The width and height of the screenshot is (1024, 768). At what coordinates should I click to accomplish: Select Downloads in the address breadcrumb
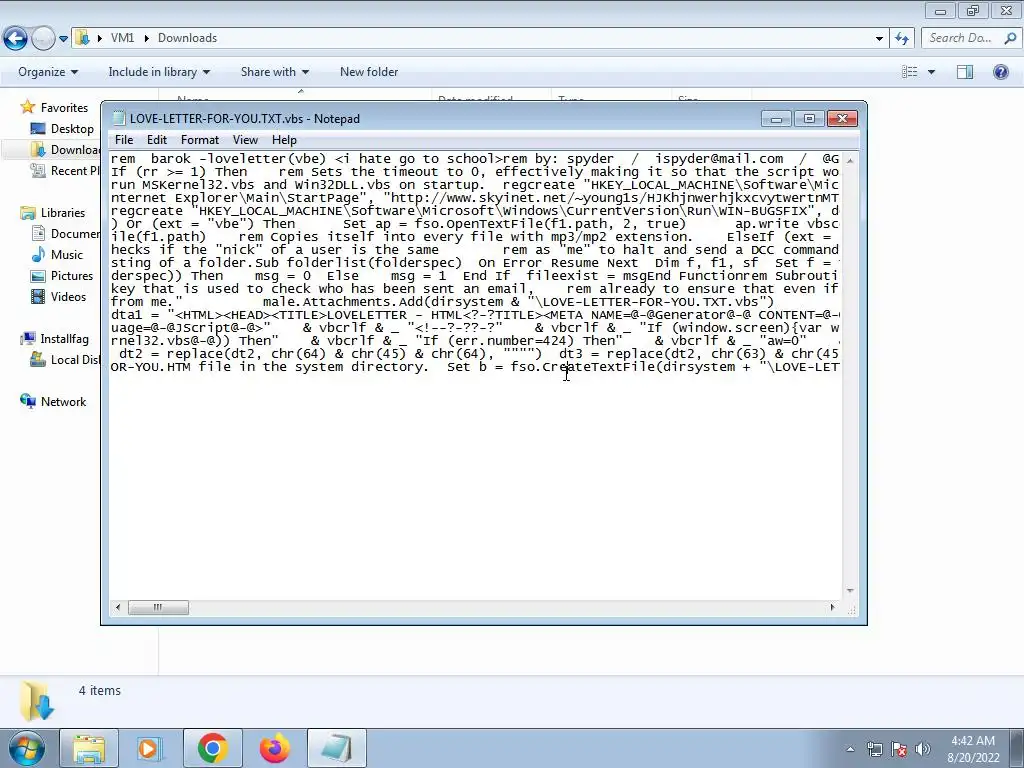tap(187, 38)
